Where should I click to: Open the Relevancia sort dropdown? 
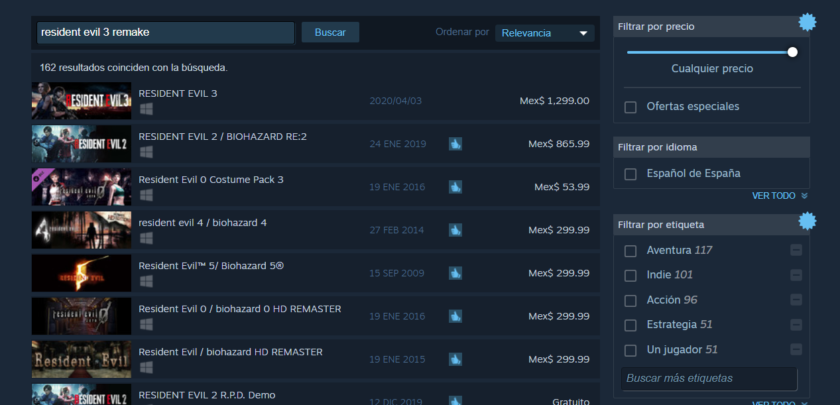coord(544,33)
